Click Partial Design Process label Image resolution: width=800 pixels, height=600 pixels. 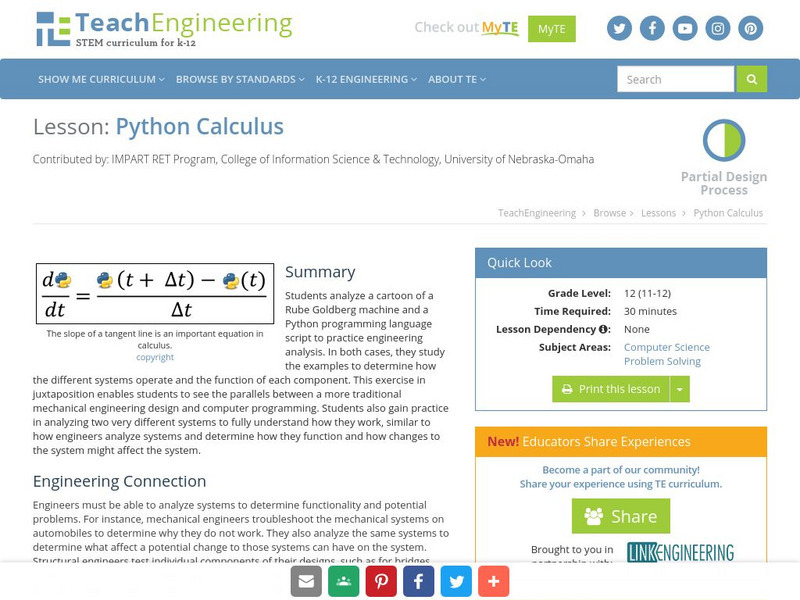724,183
